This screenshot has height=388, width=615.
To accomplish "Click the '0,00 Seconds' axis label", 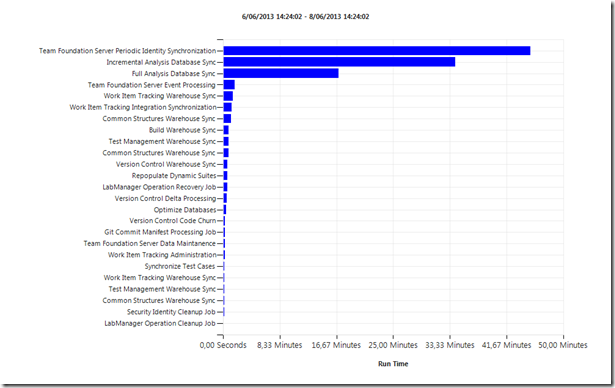I will point(223,345).
